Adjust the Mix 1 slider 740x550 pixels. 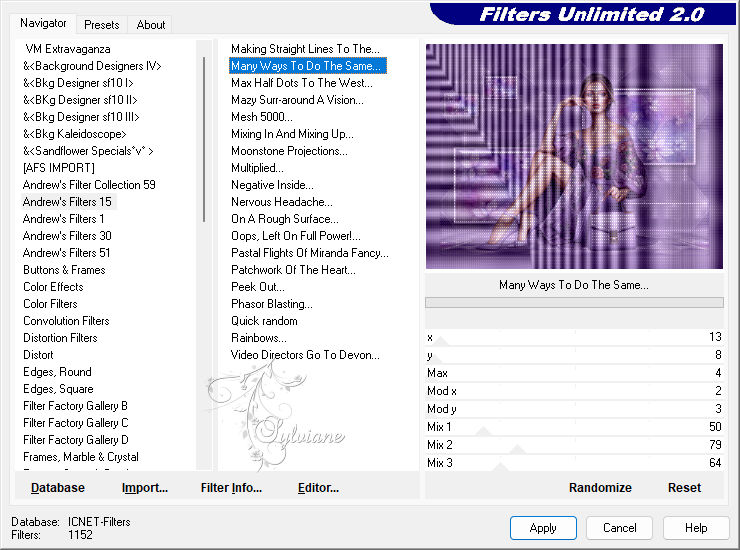[x=574, y=427]
